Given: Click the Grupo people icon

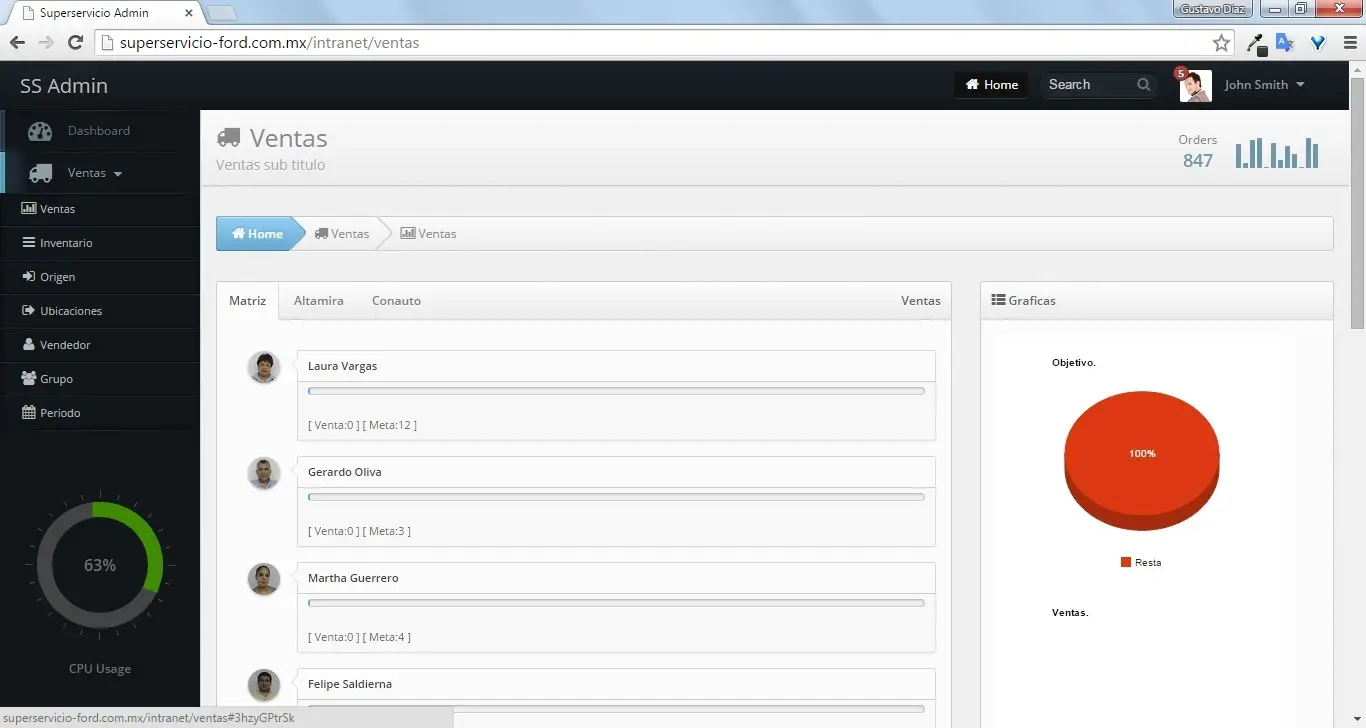Looking at the screenshot, I should coord(29,379).
